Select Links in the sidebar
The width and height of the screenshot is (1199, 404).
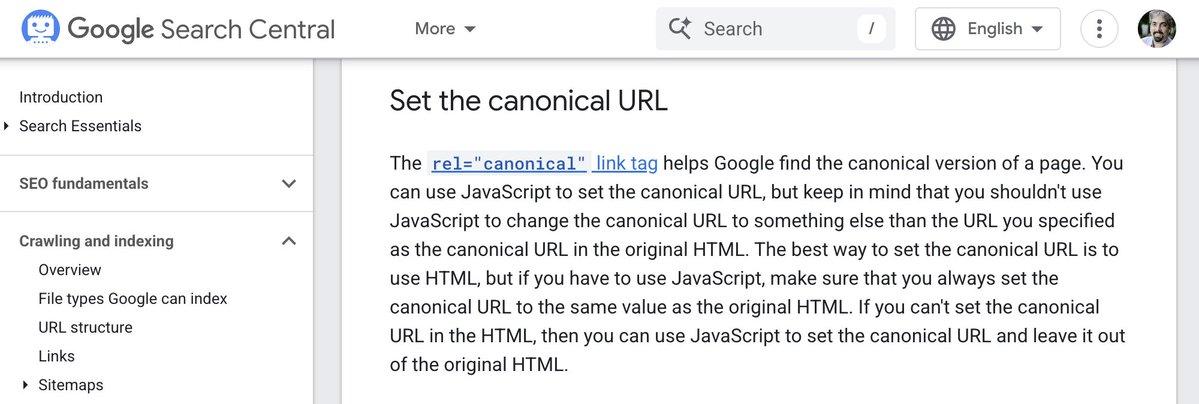click(x=56, y=356)
